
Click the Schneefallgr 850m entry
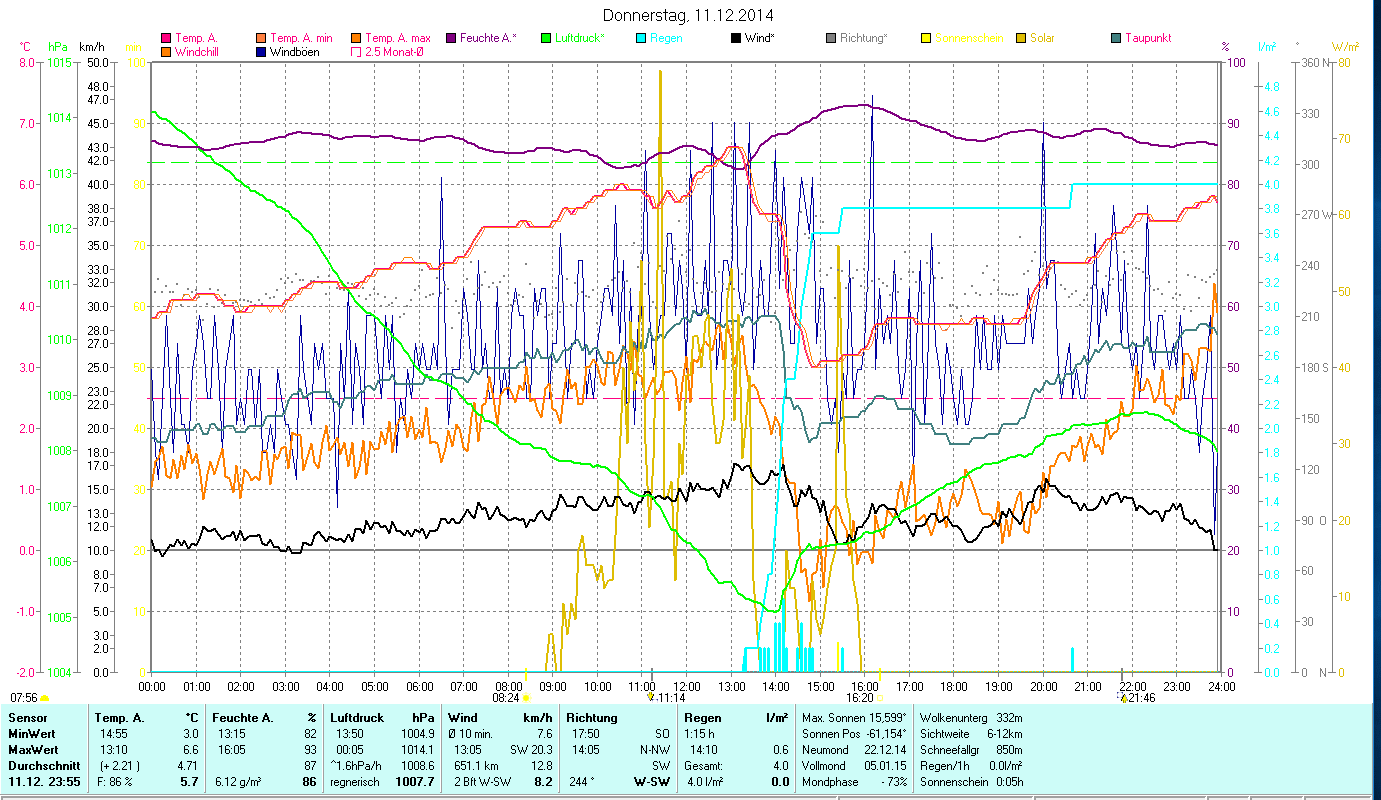coord(970,750)
